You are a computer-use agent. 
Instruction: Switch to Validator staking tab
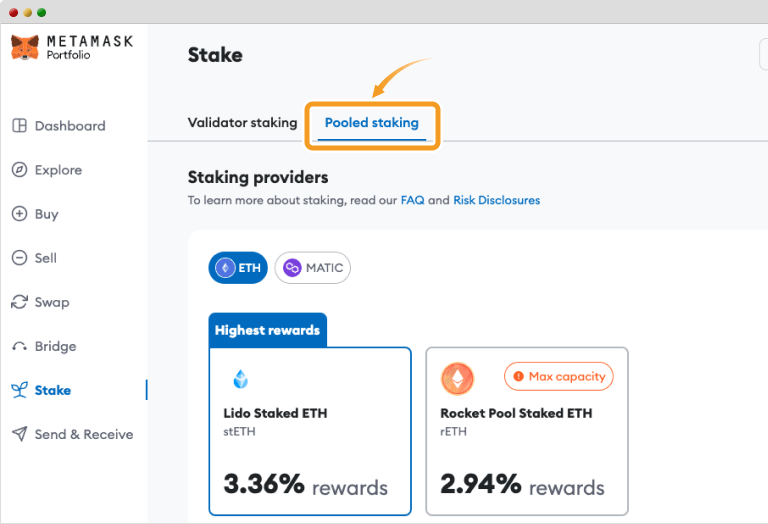[x=242, y=123]
